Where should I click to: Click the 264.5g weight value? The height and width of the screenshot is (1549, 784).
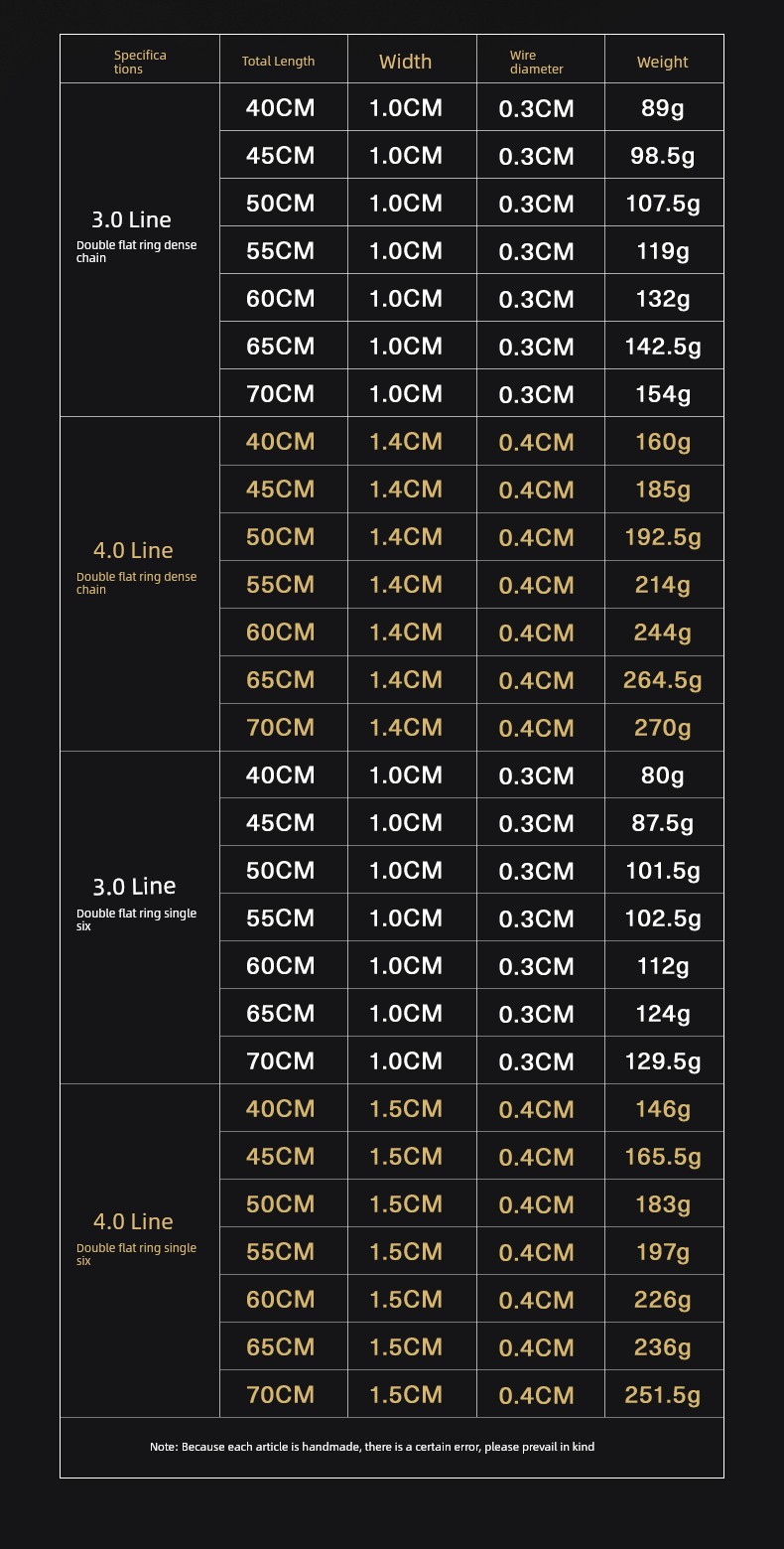pyautogui.click(x=663, y=680)
